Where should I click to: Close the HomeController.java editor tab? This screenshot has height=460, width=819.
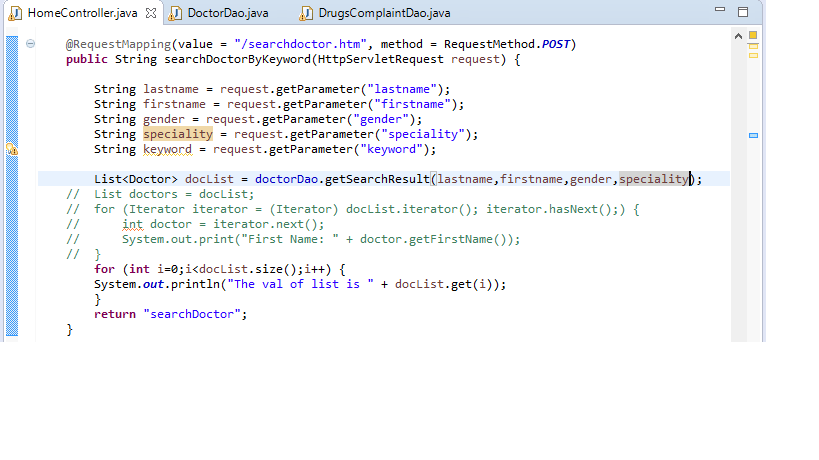[x=151, y=13]
